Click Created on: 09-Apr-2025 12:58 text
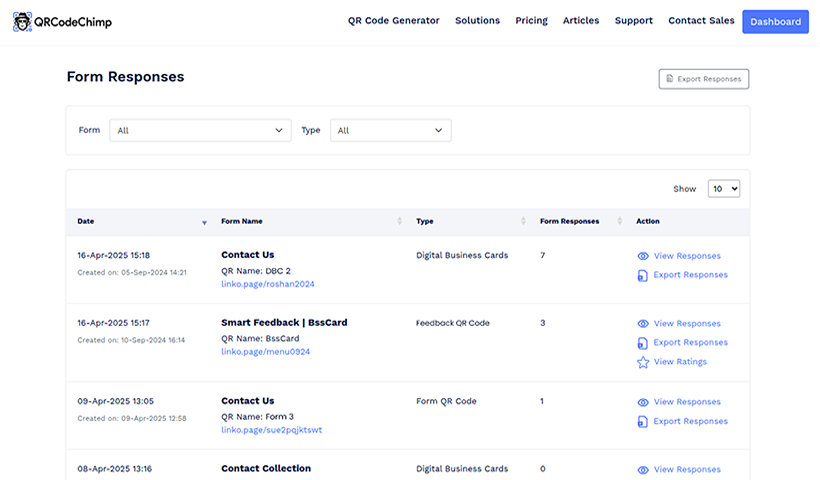The width and height of the screenshot is (820, 480). pos(132,418)
